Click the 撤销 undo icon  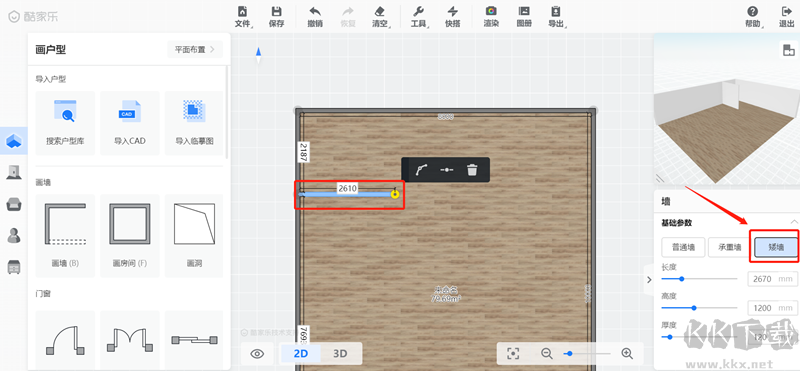click(315, 12)
